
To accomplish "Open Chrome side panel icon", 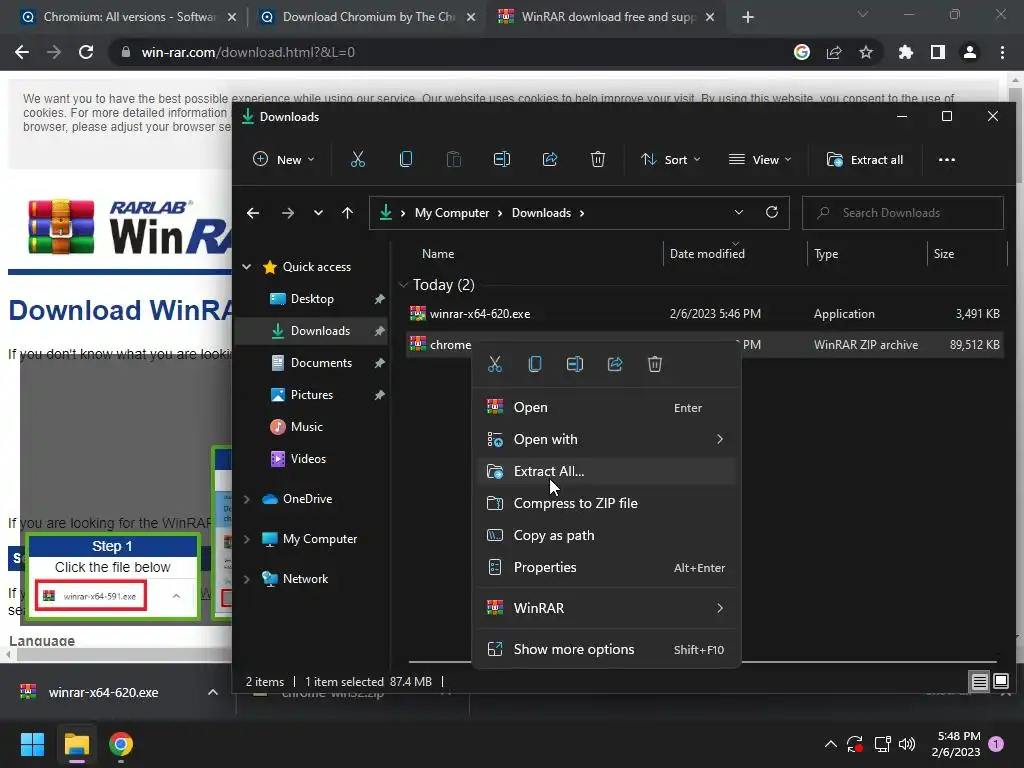I will 938,52.
